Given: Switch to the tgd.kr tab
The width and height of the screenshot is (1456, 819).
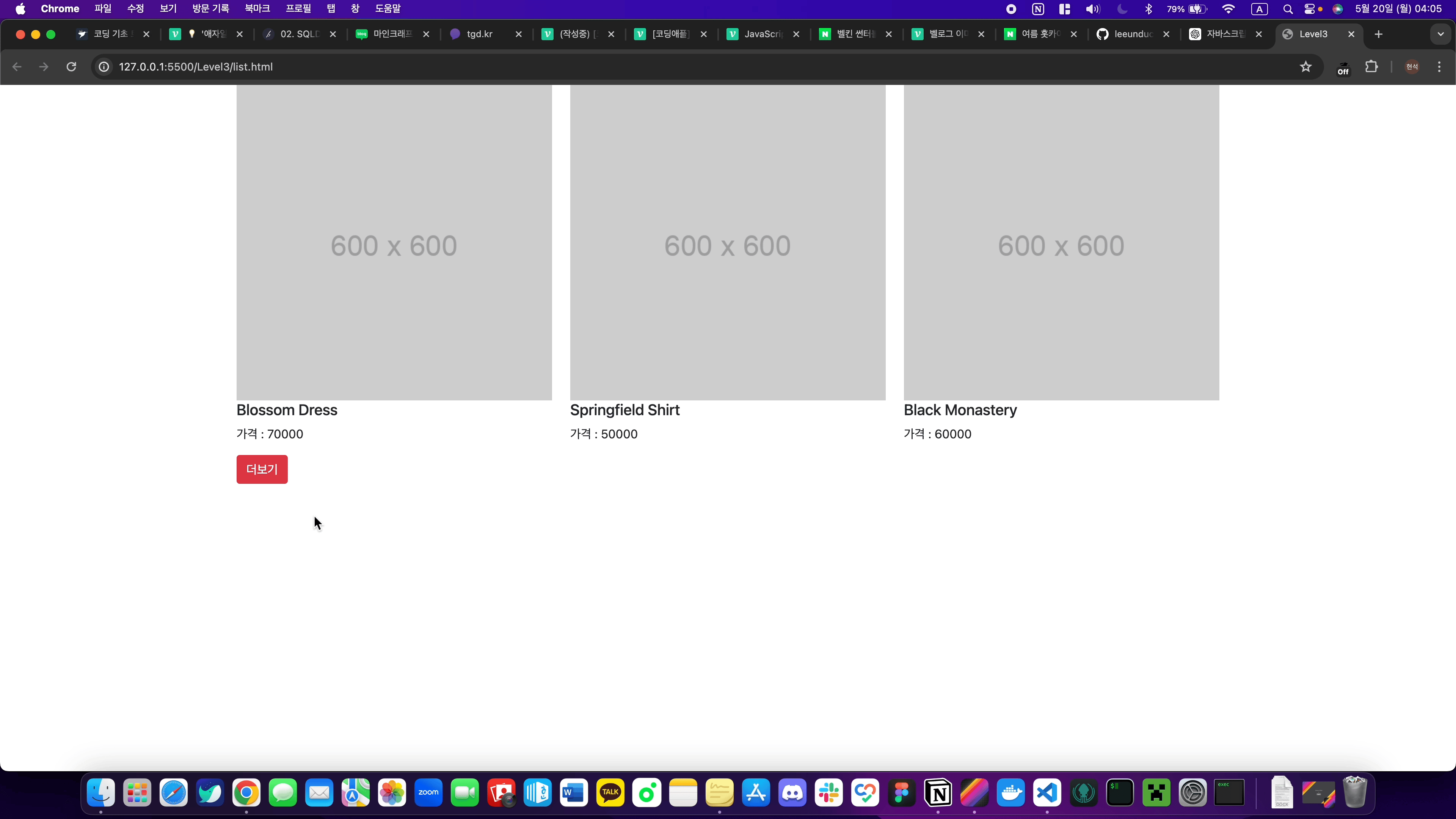Looking at the screenshot, I should [x=480, y=34].
